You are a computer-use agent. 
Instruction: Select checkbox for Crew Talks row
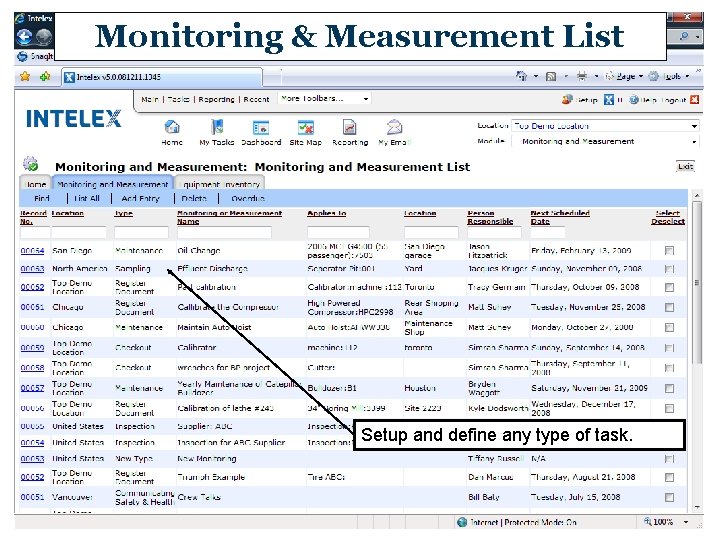(x=669, y=497)
